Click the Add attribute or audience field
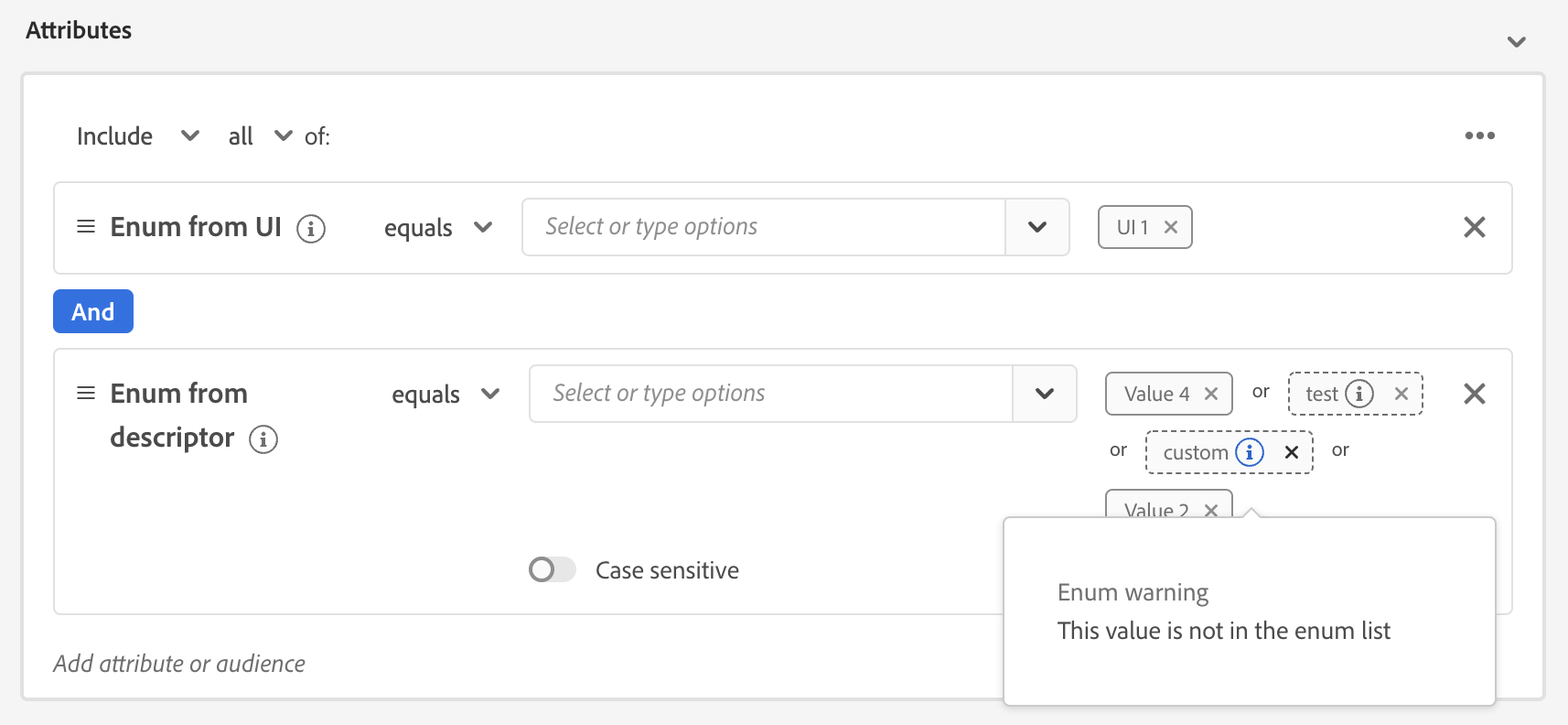This screenshot has height=725, width=1568. [179, 664]
